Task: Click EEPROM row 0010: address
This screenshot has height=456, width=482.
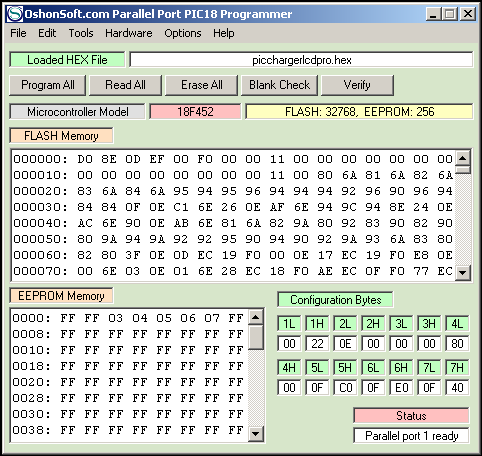Action: (x=31, y=350)
